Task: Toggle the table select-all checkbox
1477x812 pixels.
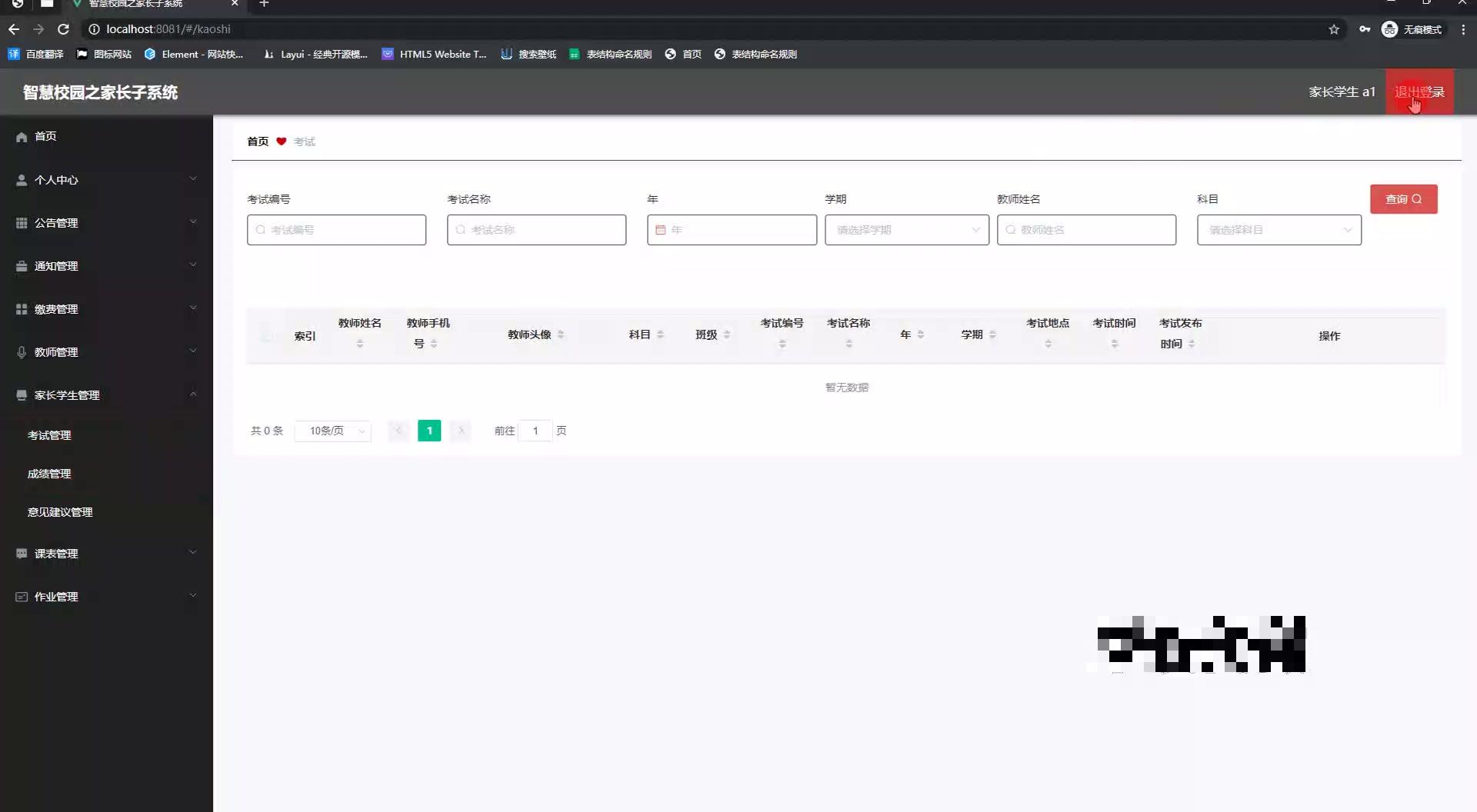Action: [x=266, y=335]
